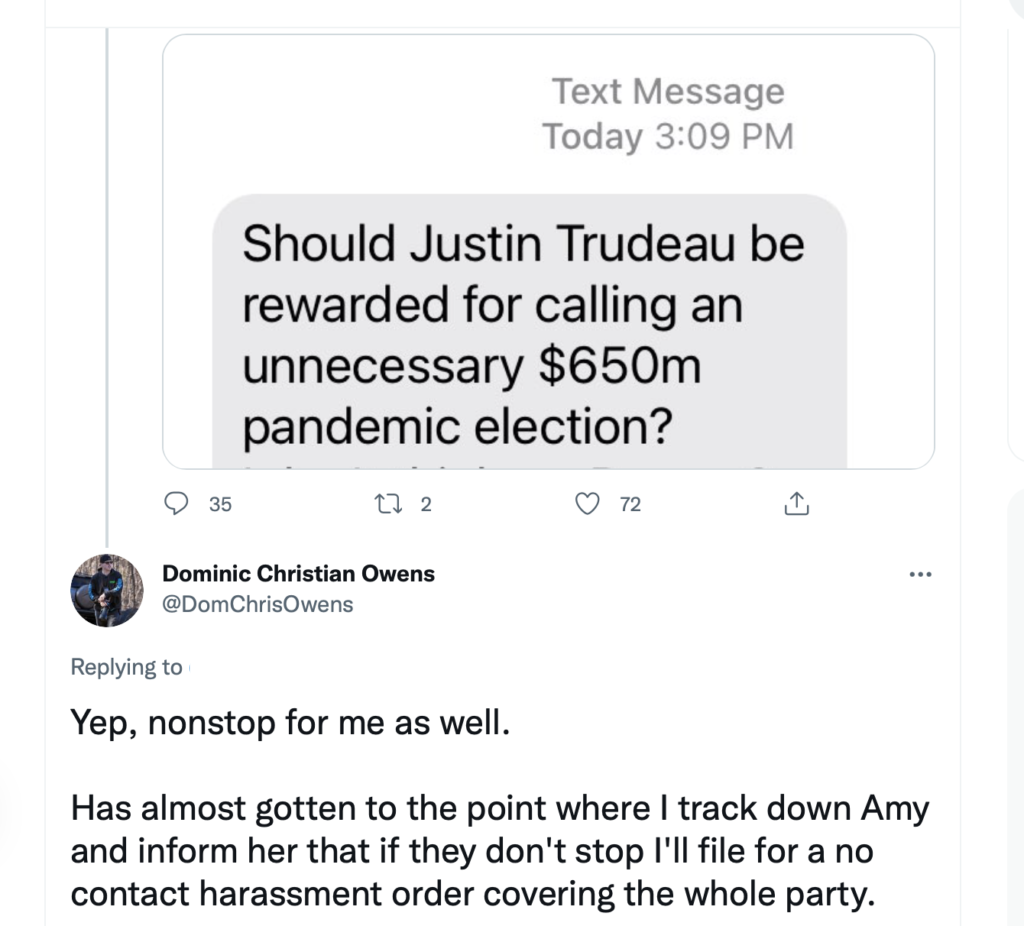Click the "Text Message" header label
This screenshot has height=926, width=1024.
tap(668, 92)
